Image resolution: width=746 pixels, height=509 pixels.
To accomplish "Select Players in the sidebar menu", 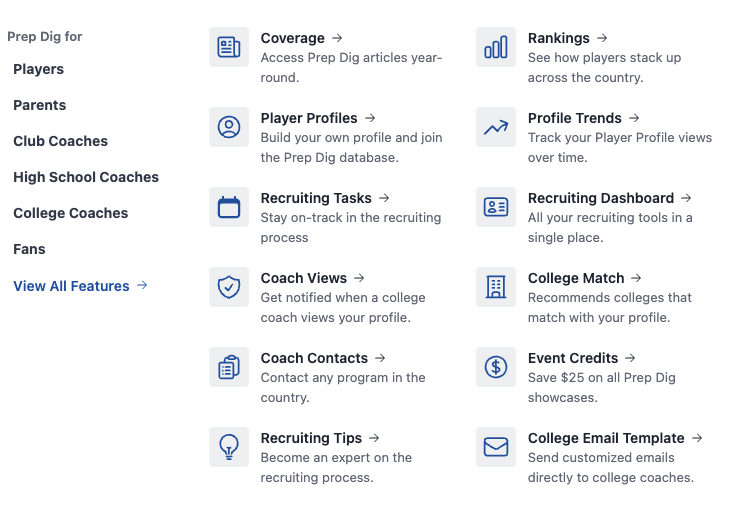I will coord(38,69).
